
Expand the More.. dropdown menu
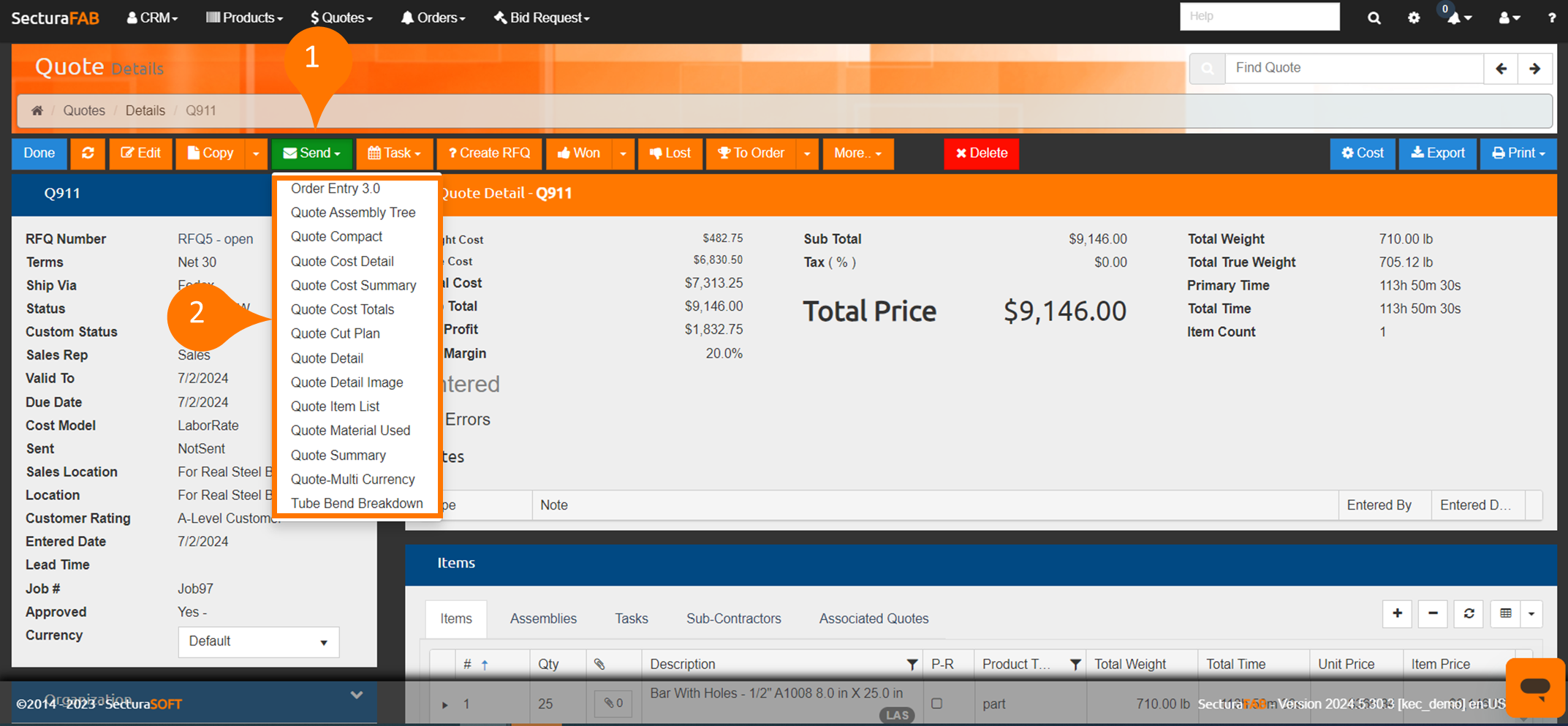[x=857, y=154]
